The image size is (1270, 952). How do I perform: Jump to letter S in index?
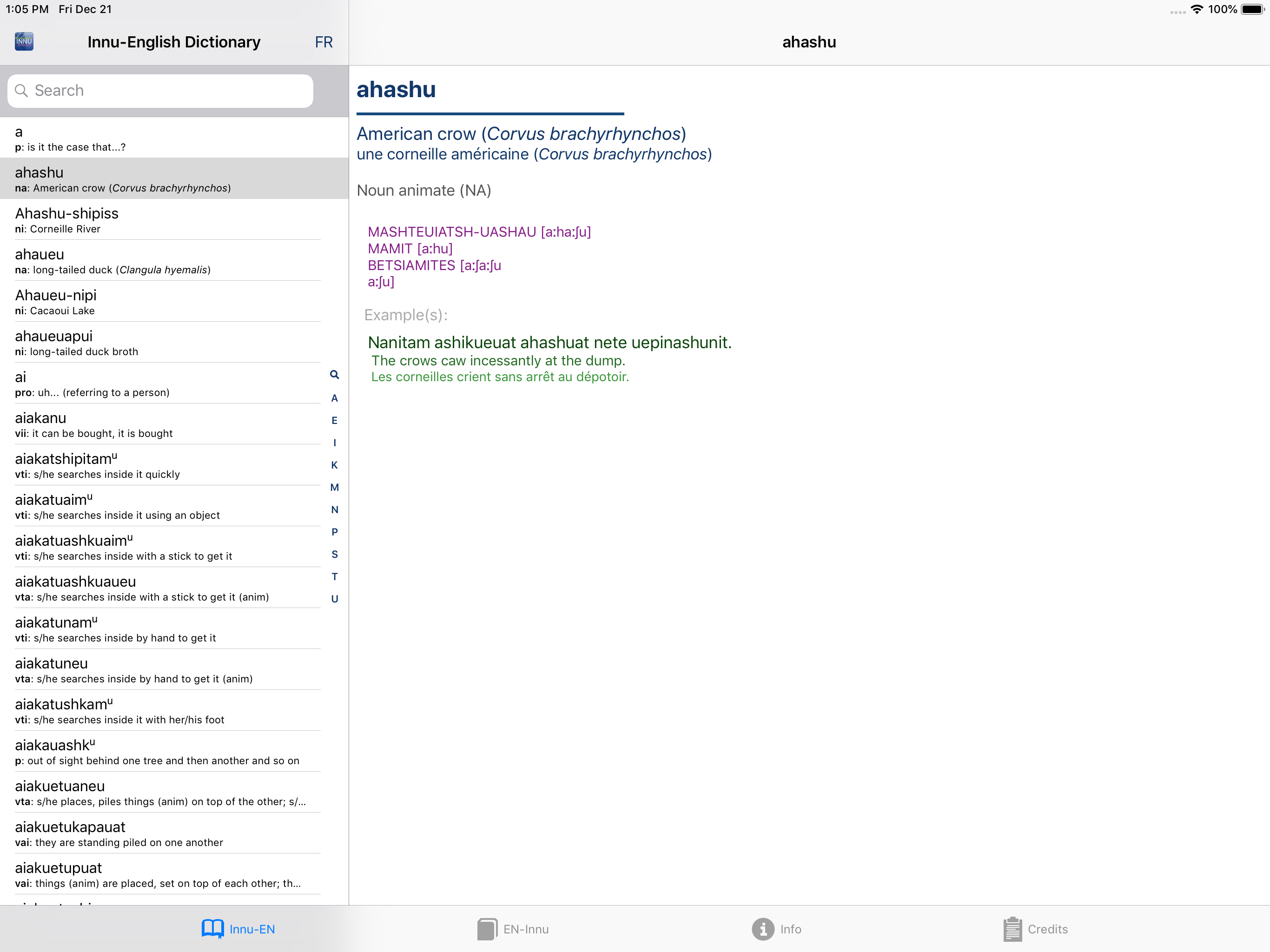[x=335, y=554]
